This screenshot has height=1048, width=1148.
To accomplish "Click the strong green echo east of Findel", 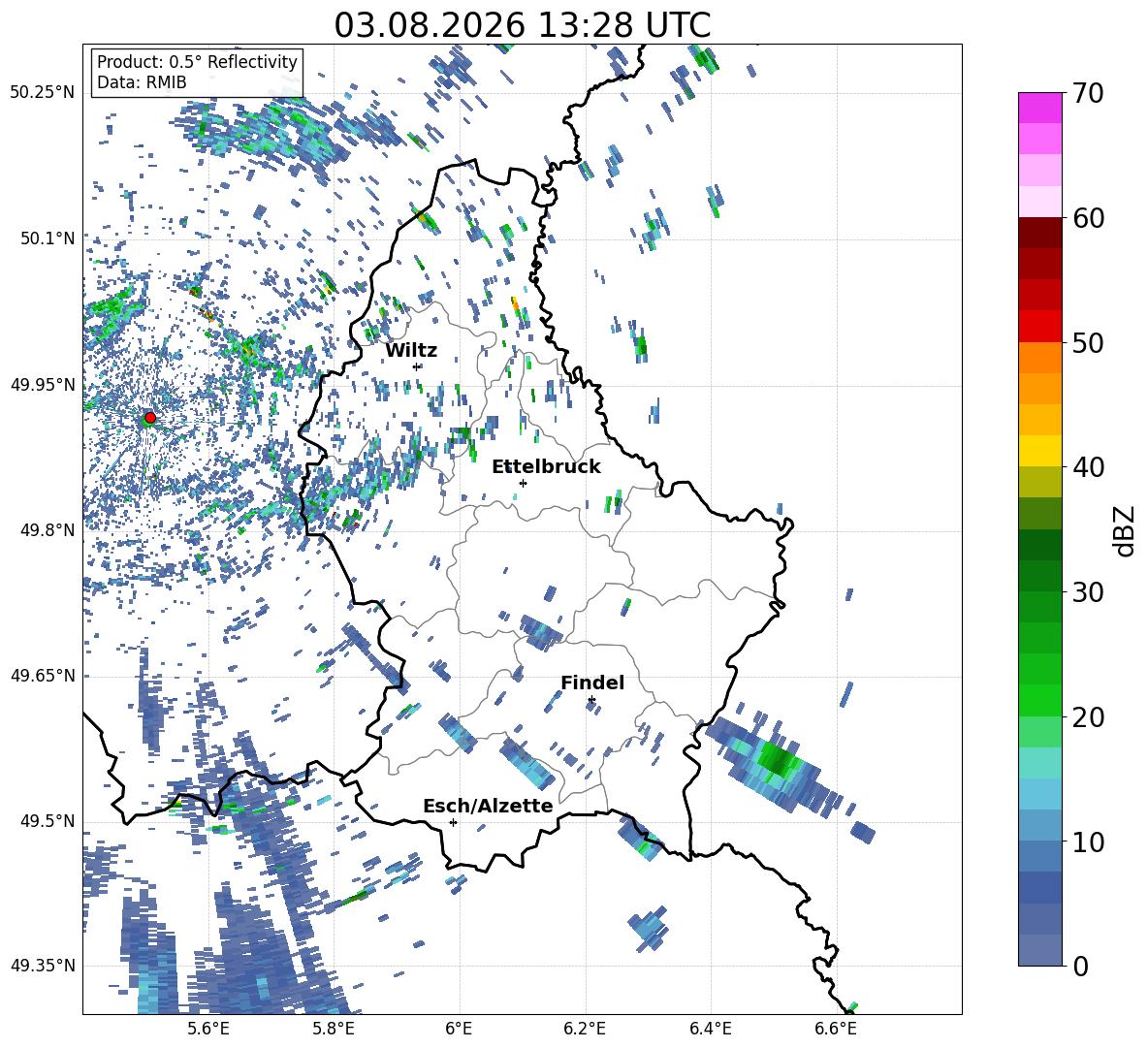I will coord(779,759).
